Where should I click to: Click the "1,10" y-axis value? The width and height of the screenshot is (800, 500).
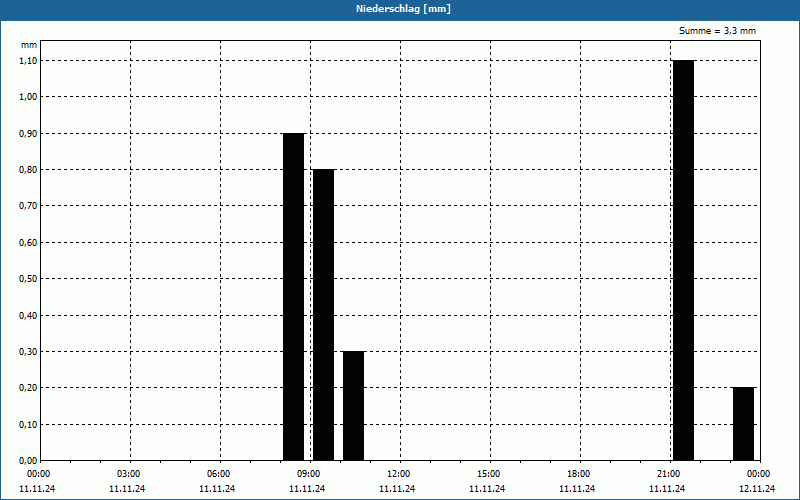28,60
